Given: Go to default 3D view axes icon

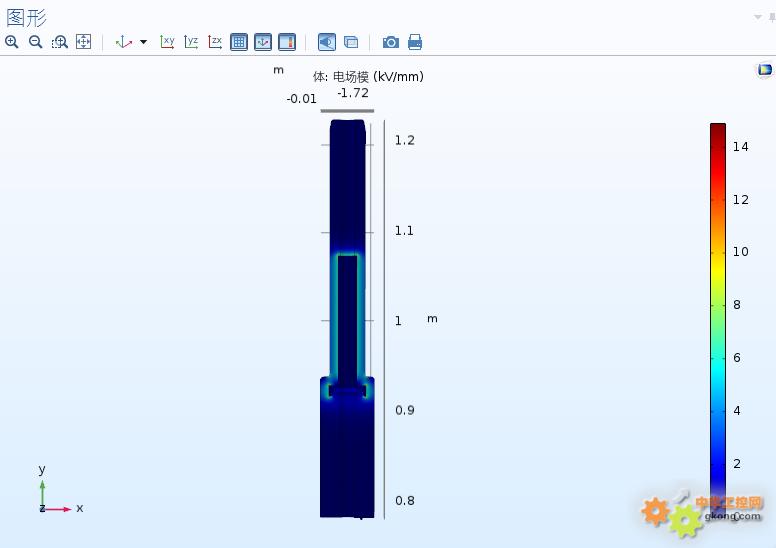Looking at the screenshot, I should click(x=124, y=42).
